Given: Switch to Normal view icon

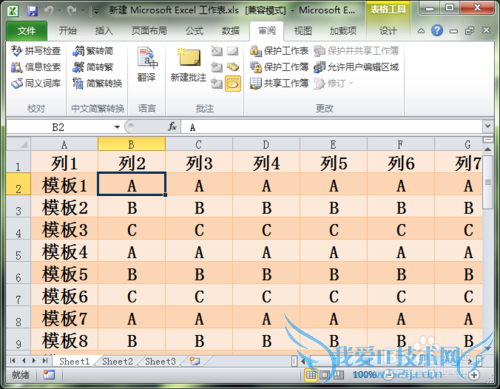Looking at the screenshot, I should tap(311, 375).
